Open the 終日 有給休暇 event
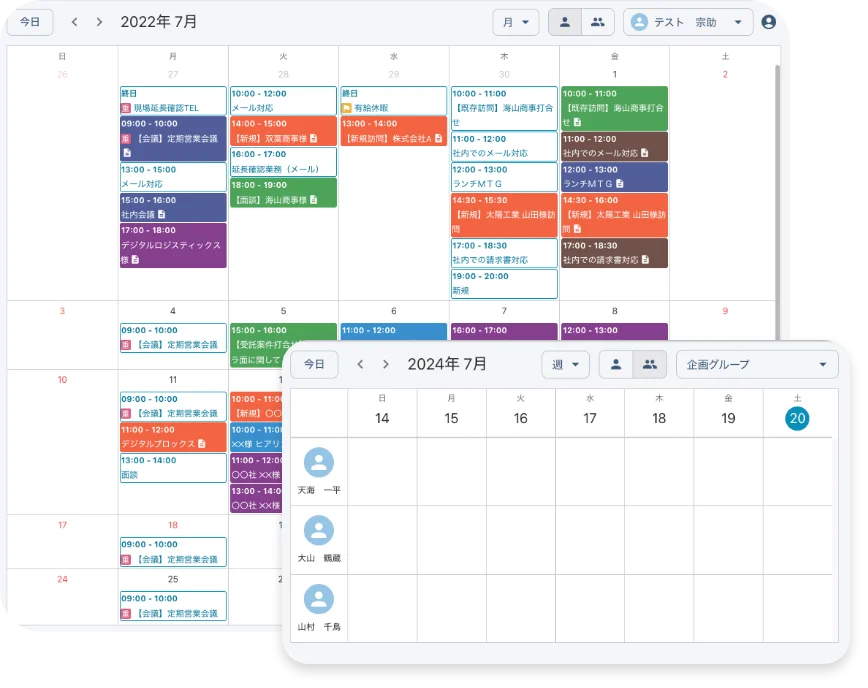Screen dimensions: 868x688 click(x=394, y=100)
